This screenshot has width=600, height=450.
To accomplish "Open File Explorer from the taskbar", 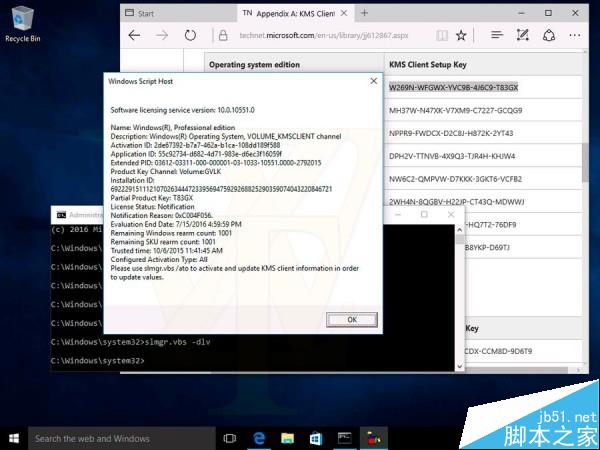I will [286, 438].
